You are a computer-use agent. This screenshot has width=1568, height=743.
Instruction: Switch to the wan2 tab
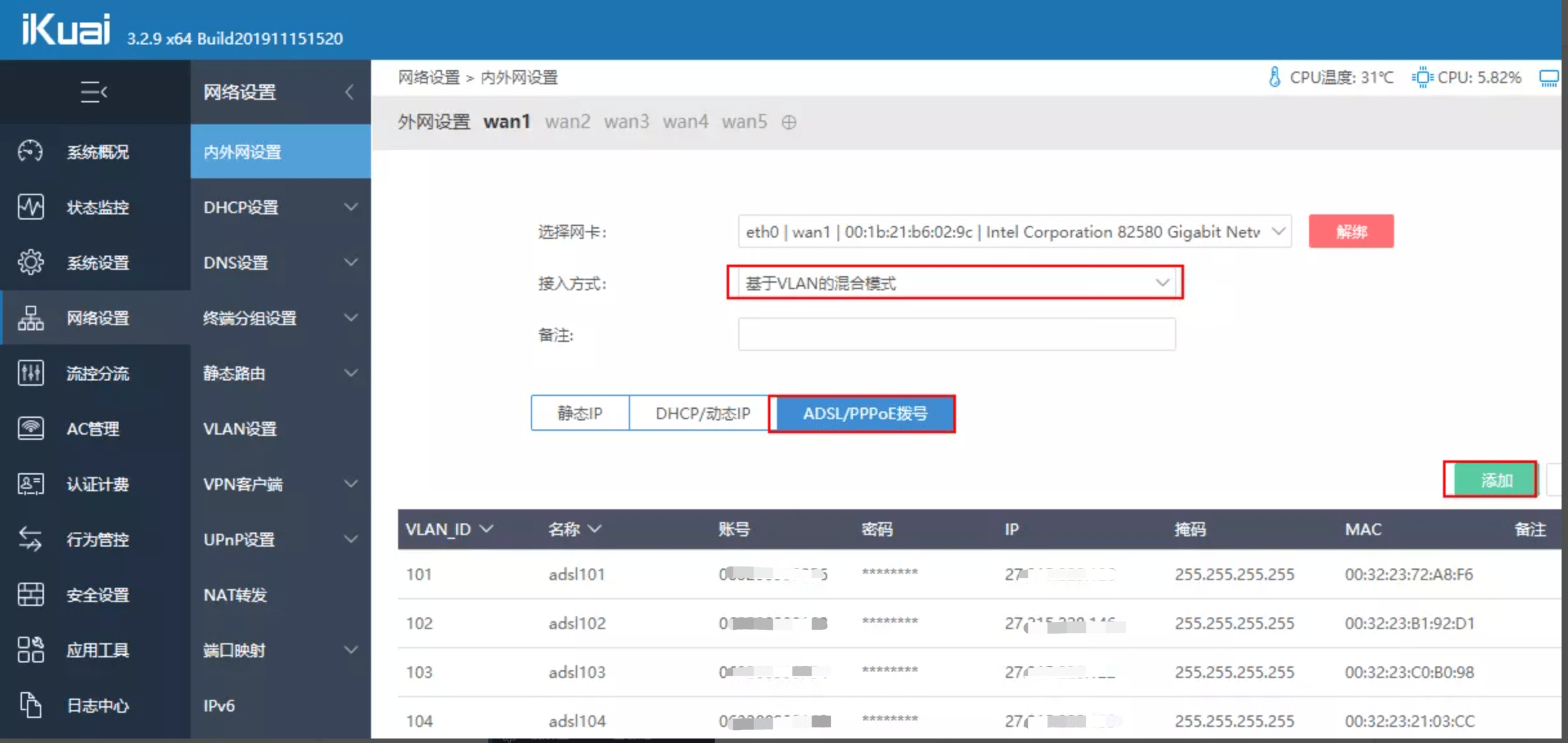(567, 122)
